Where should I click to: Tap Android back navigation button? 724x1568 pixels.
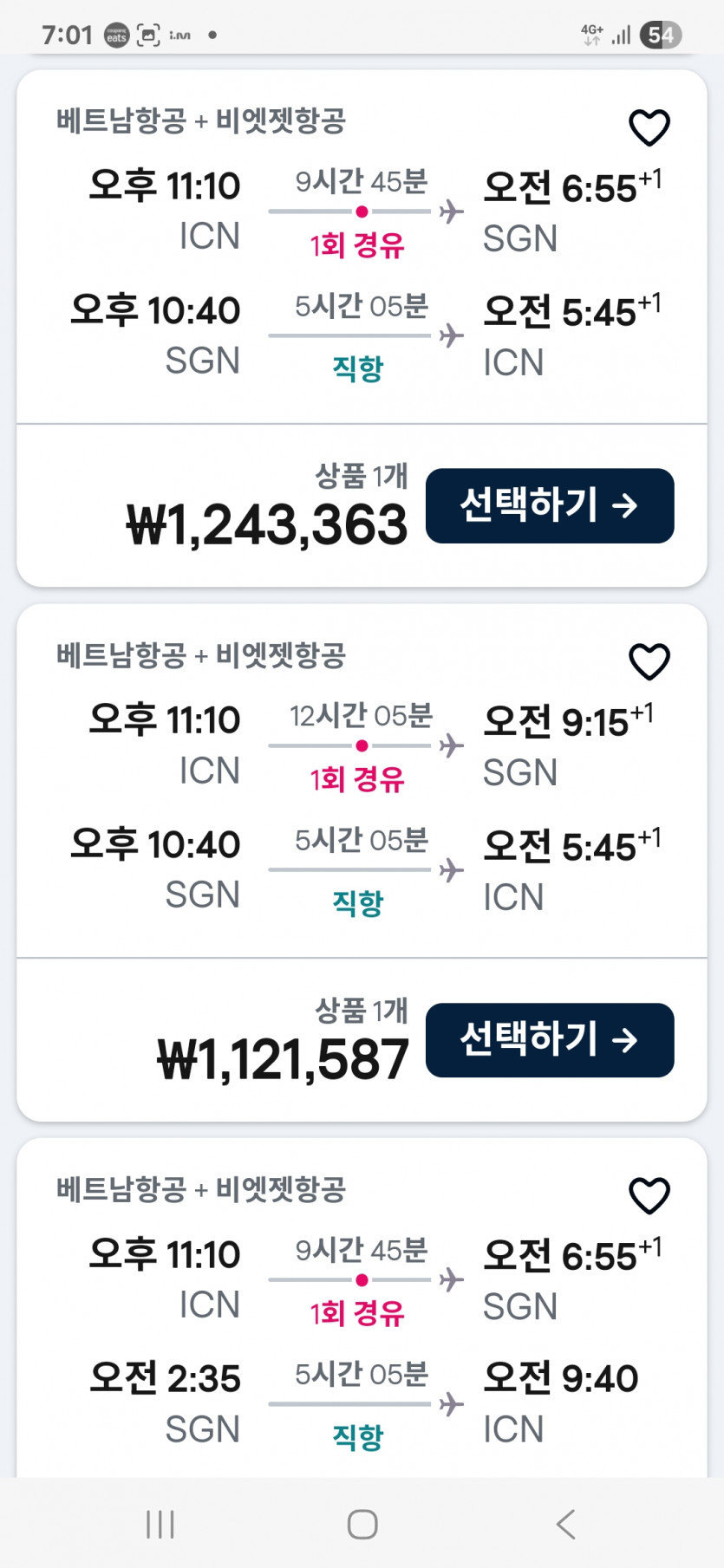click(x=565, y=1524)
